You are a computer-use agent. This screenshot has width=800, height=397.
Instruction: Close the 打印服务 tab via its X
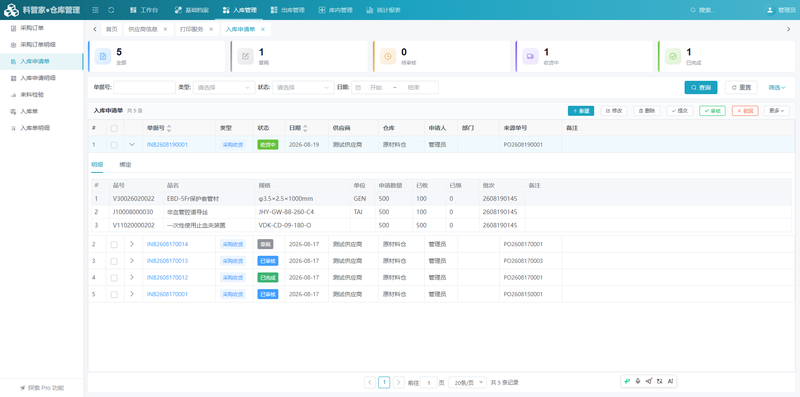pos(211,30)
